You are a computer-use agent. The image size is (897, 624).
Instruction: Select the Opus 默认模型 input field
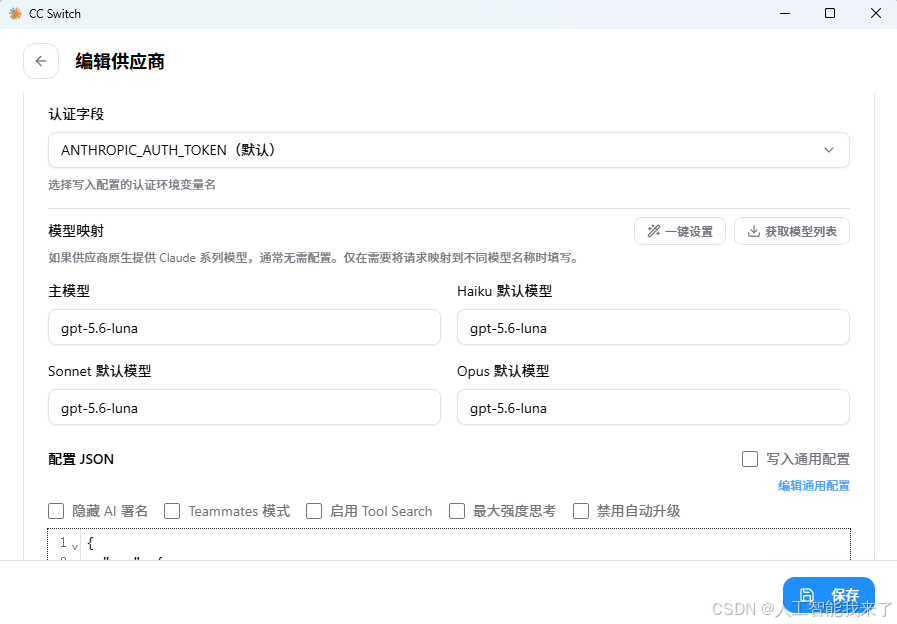(653, 407)
